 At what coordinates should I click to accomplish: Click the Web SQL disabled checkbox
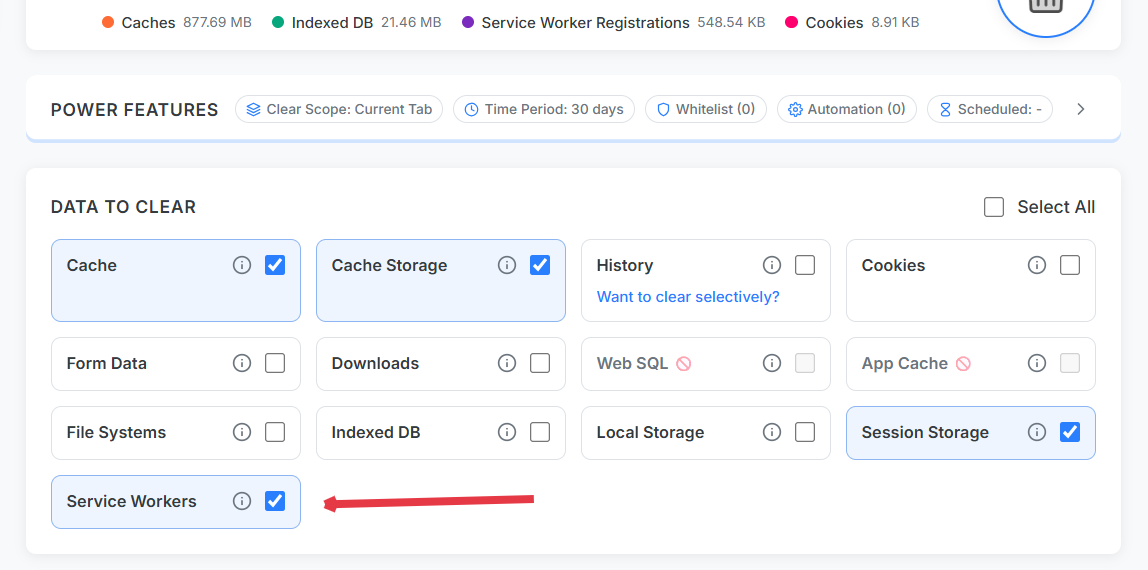click(x=805, y=363)
